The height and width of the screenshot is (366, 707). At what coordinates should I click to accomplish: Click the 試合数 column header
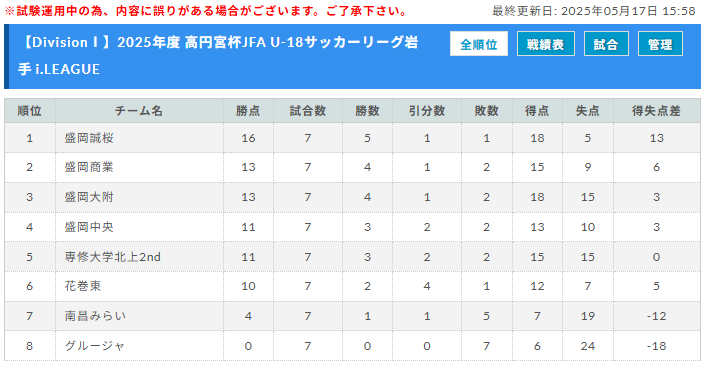308,111
